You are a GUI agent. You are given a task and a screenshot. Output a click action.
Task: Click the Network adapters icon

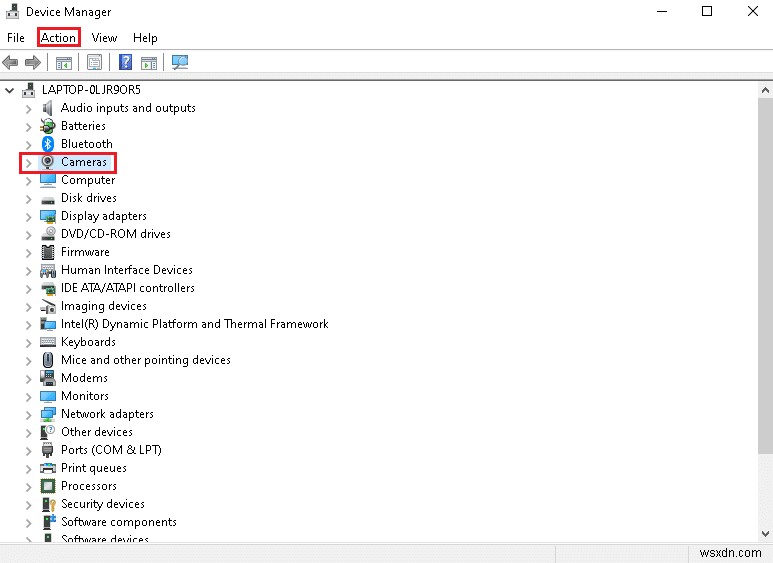[48, 414]
